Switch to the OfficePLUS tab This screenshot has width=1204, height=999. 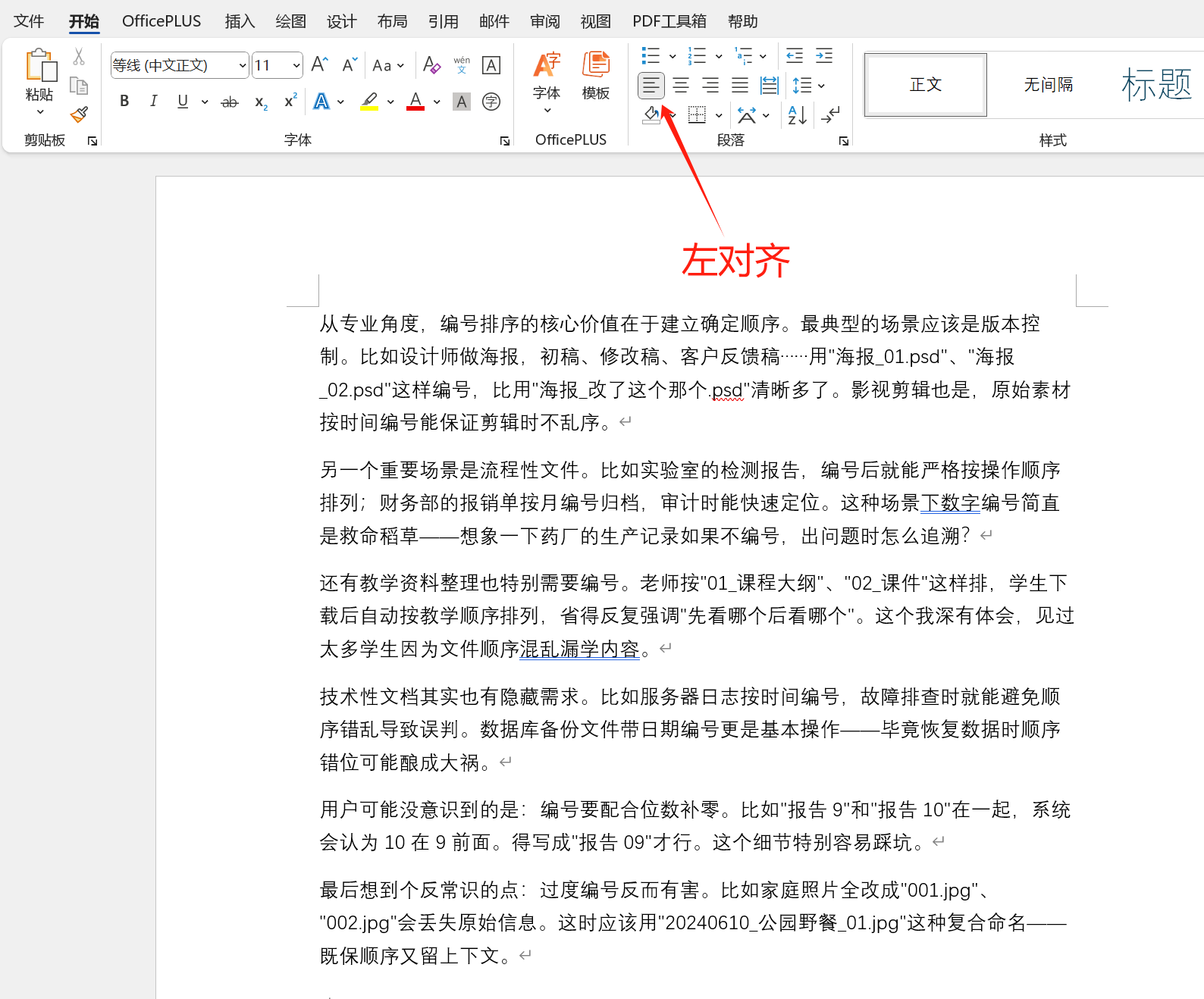161,21
